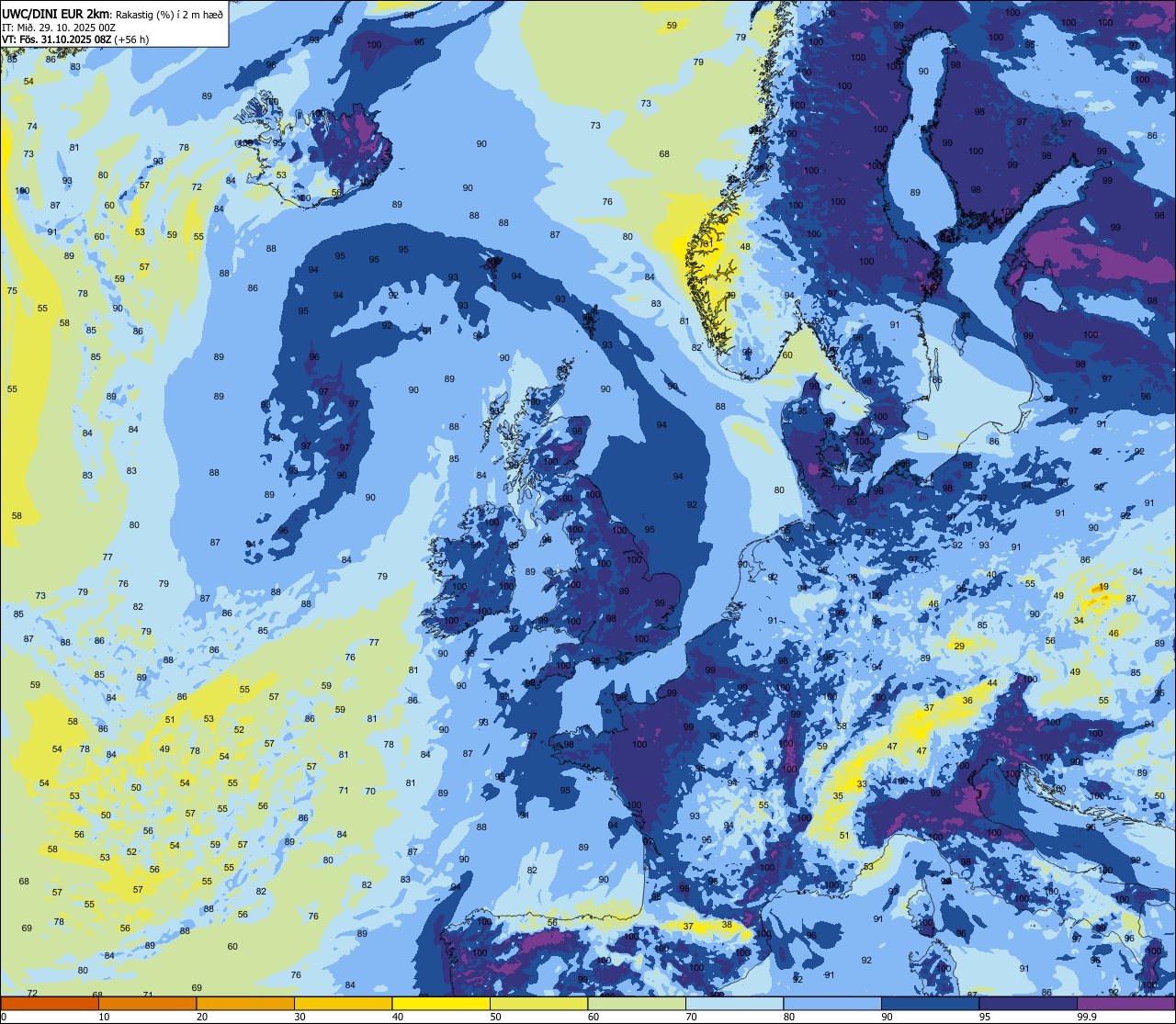Click the purple legend segment above 99.9
The image size is (1176, 1024).
[x=1125, y=1003]
